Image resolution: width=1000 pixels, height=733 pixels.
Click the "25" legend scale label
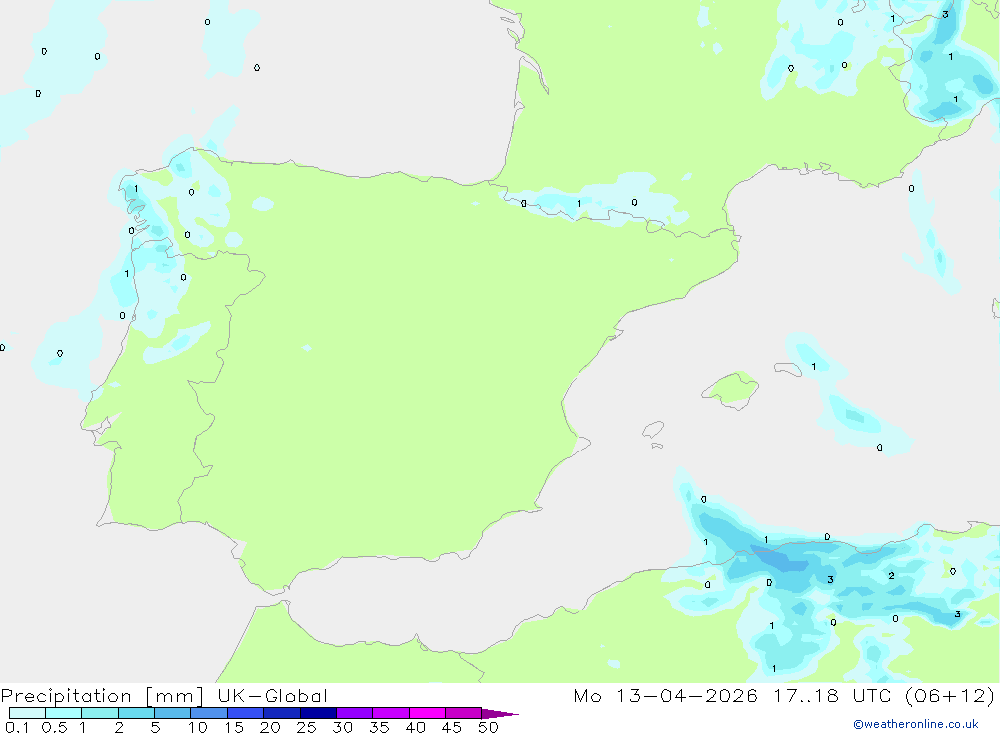pyautogui.click(x=306, y=727)
